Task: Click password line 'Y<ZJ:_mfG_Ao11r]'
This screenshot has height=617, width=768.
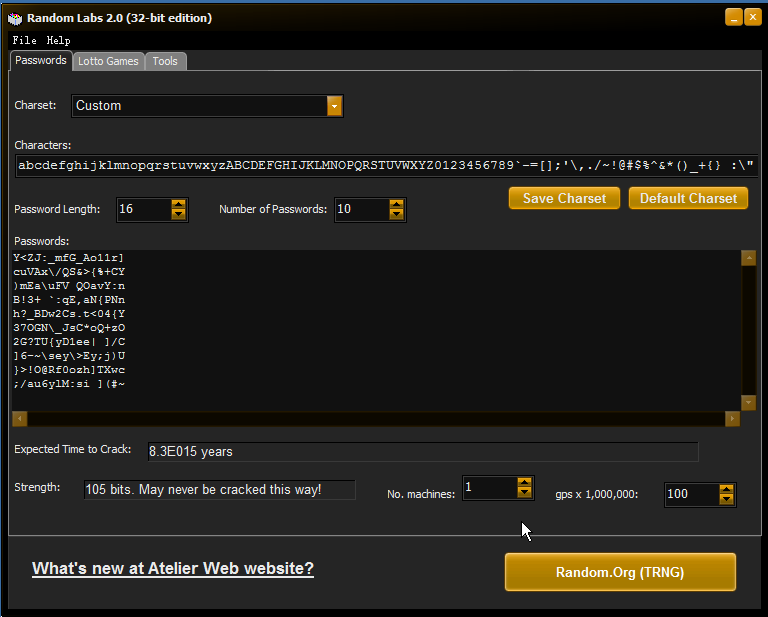Action: click(x=69, y=258)
